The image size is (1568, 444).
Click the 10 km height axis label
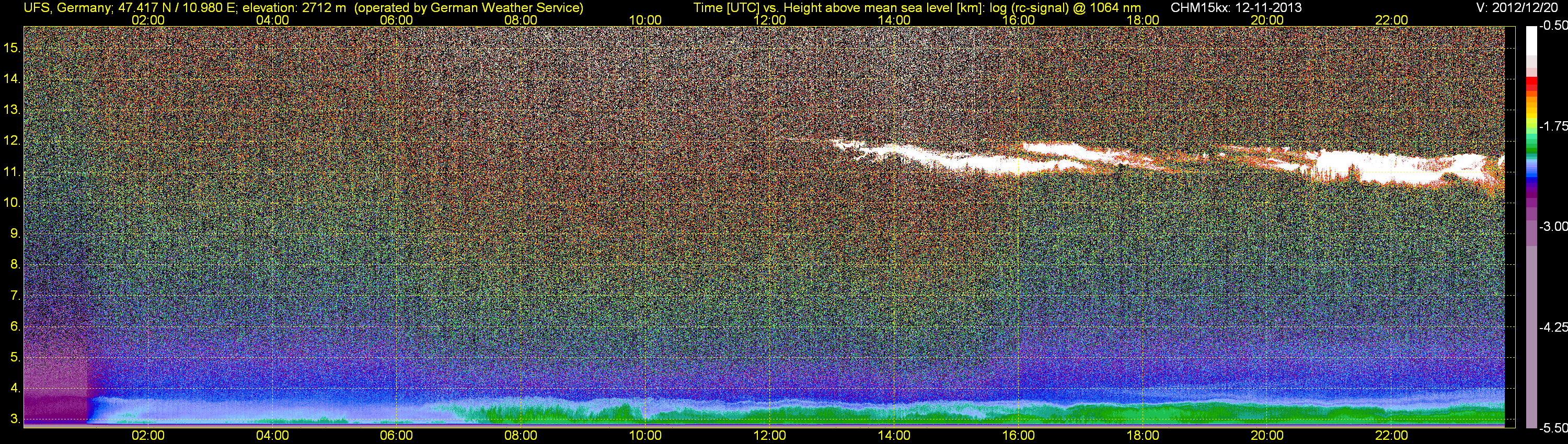[x=12, y=203]
